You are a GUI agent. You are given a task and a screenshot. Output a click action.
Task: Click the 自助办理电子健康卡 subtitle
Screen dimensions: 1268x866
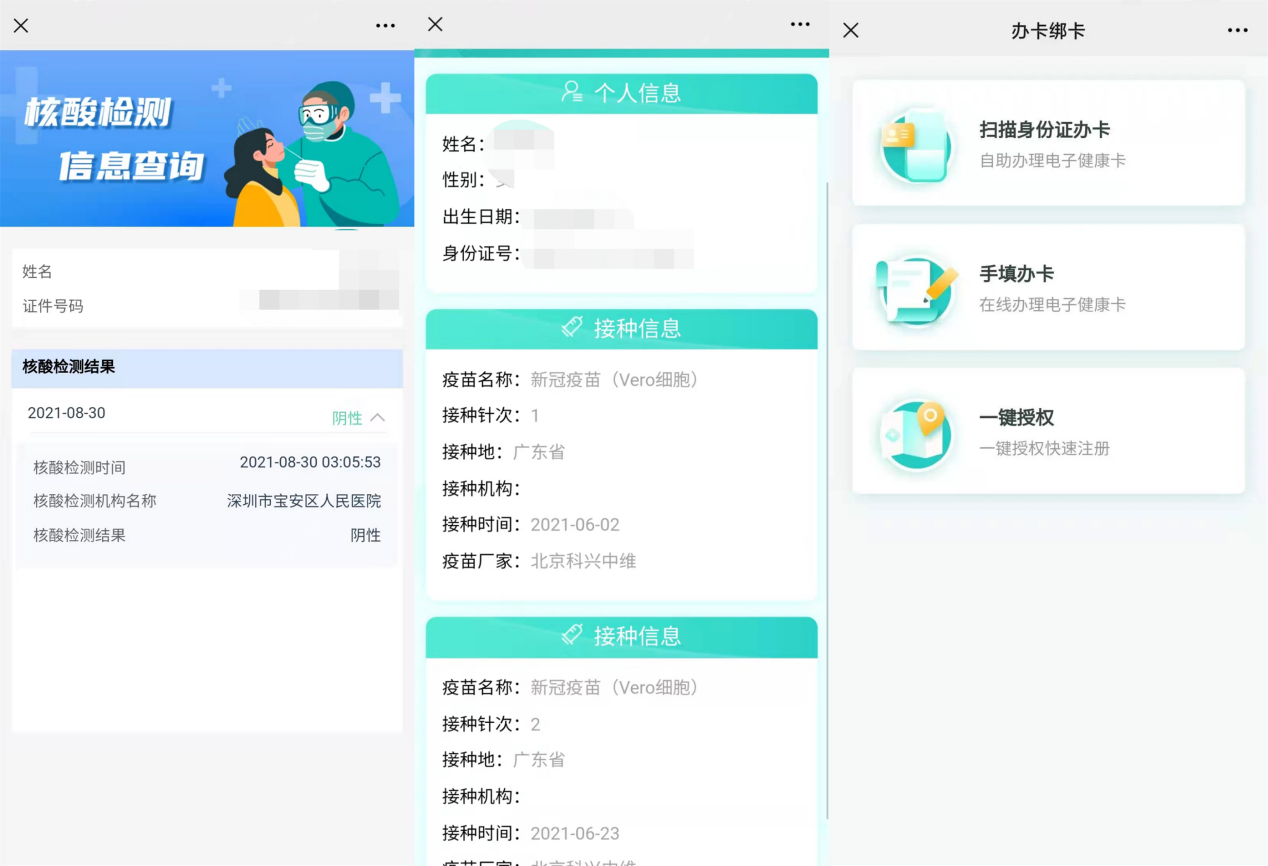1053,160
